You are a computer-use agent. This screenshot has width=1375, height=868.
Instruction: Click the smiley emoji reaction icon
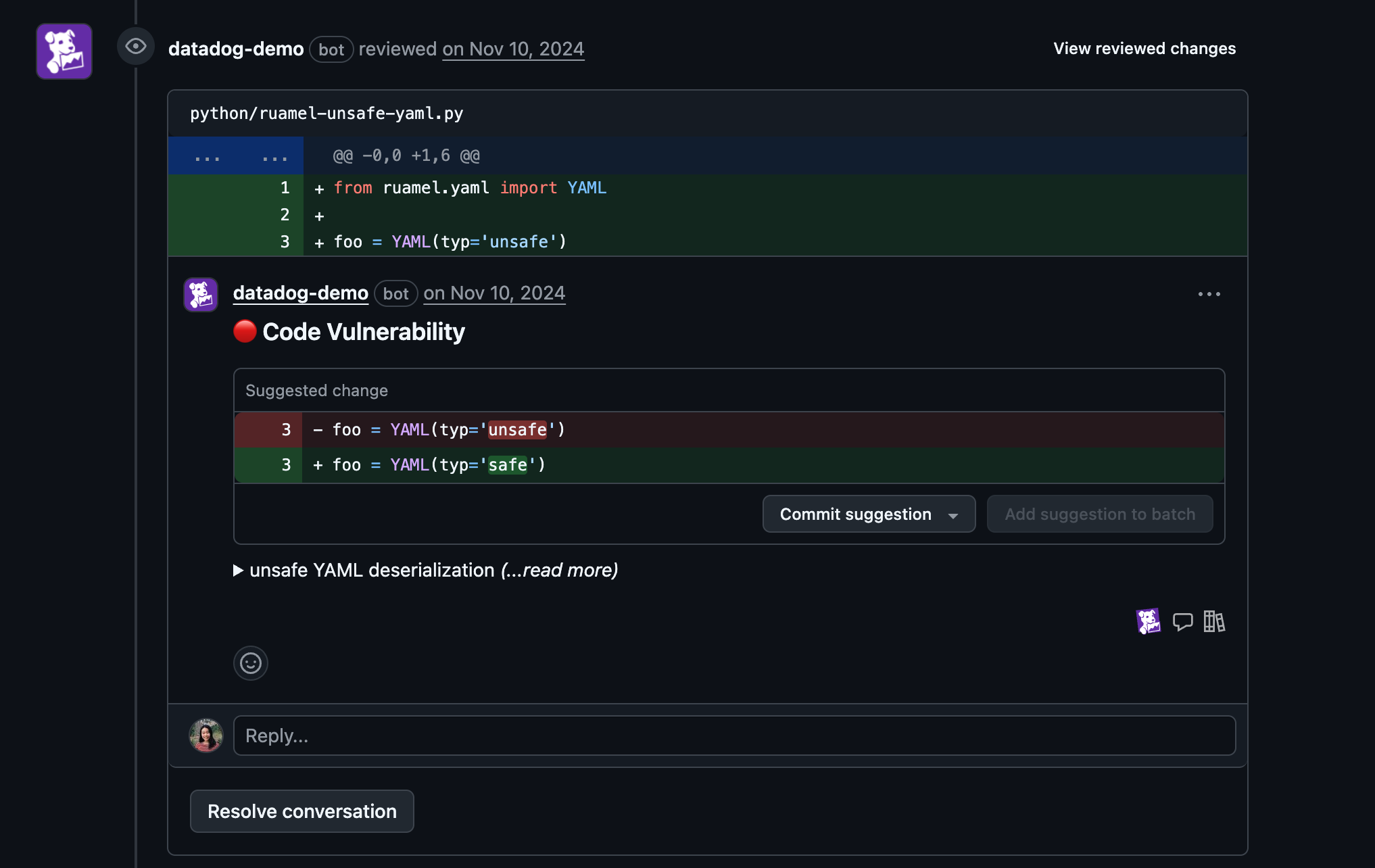[250, 663]
